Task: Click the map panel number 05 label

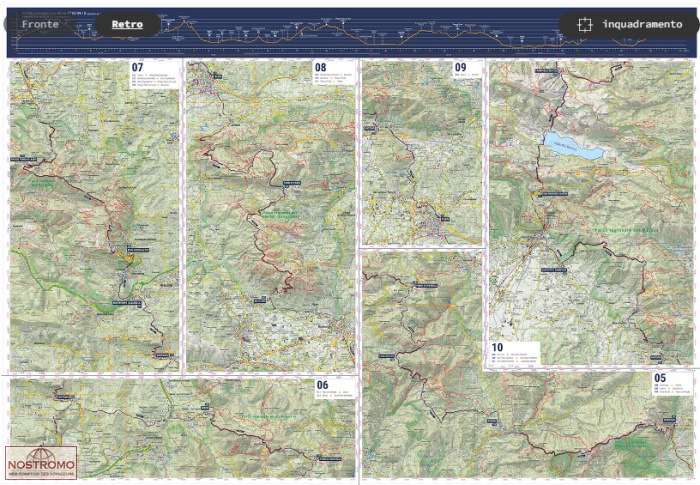Action: pyautogui.click(x=660, y=378)
